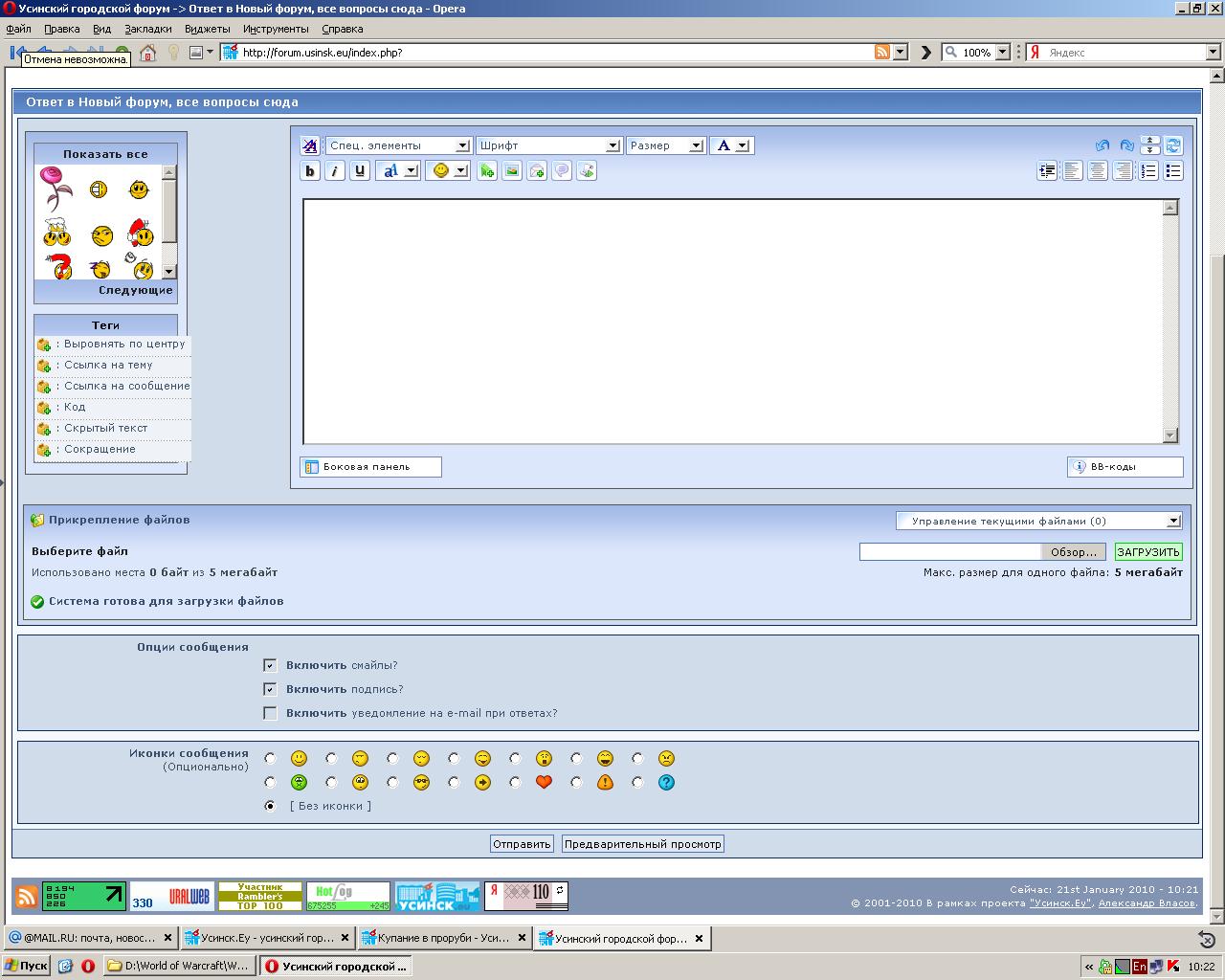The width and height of the screenshot is (1225, 980).
Task: Open 'Управление текущими файлами' dropdown
Action: (1038, 521)
